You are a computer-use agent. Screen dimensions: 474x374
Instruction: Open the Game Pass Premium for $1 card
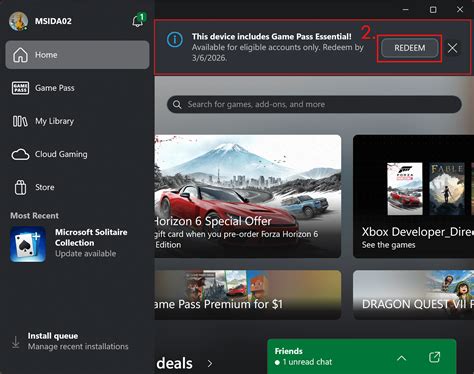point(248,295)
